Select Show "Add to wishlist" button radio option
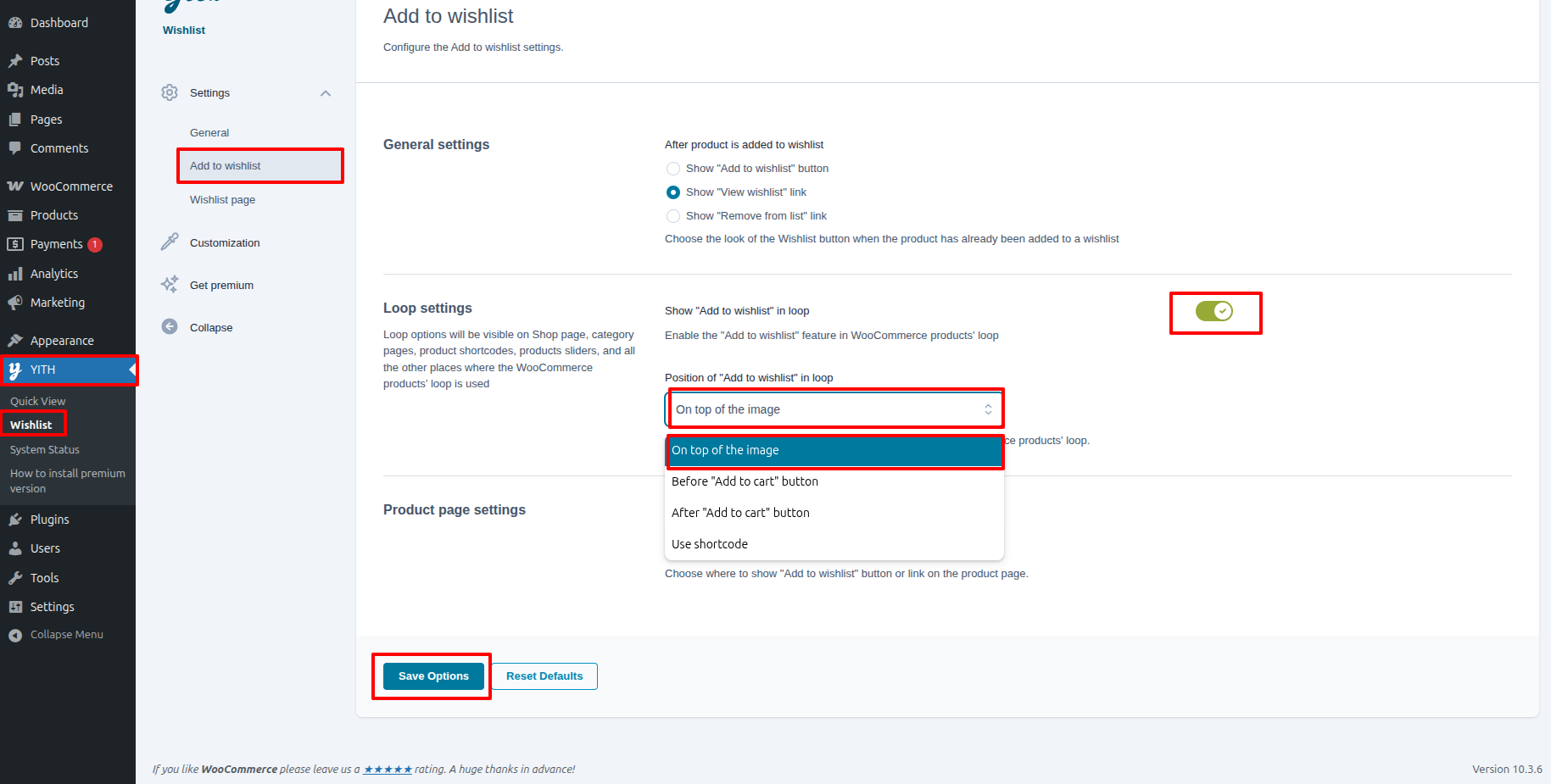Image resolution: width=1551 pixels, height=784 pixels. pyautogui.click(x=673, y=169)
